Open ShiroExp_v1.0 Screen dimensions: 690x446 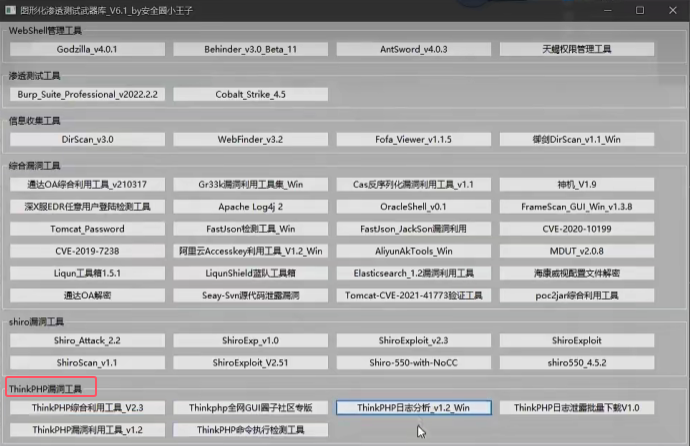250,340
